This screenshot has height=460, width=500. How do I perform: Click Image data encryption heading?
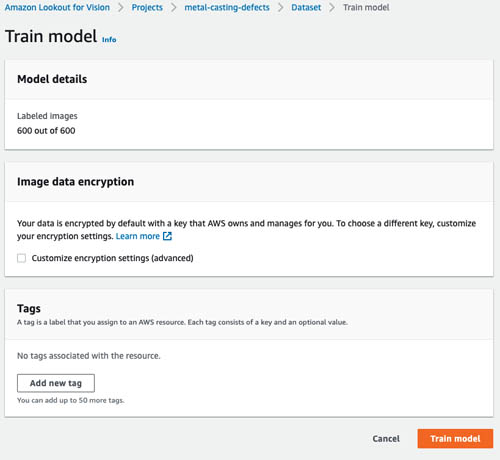(x=75, y=182)
